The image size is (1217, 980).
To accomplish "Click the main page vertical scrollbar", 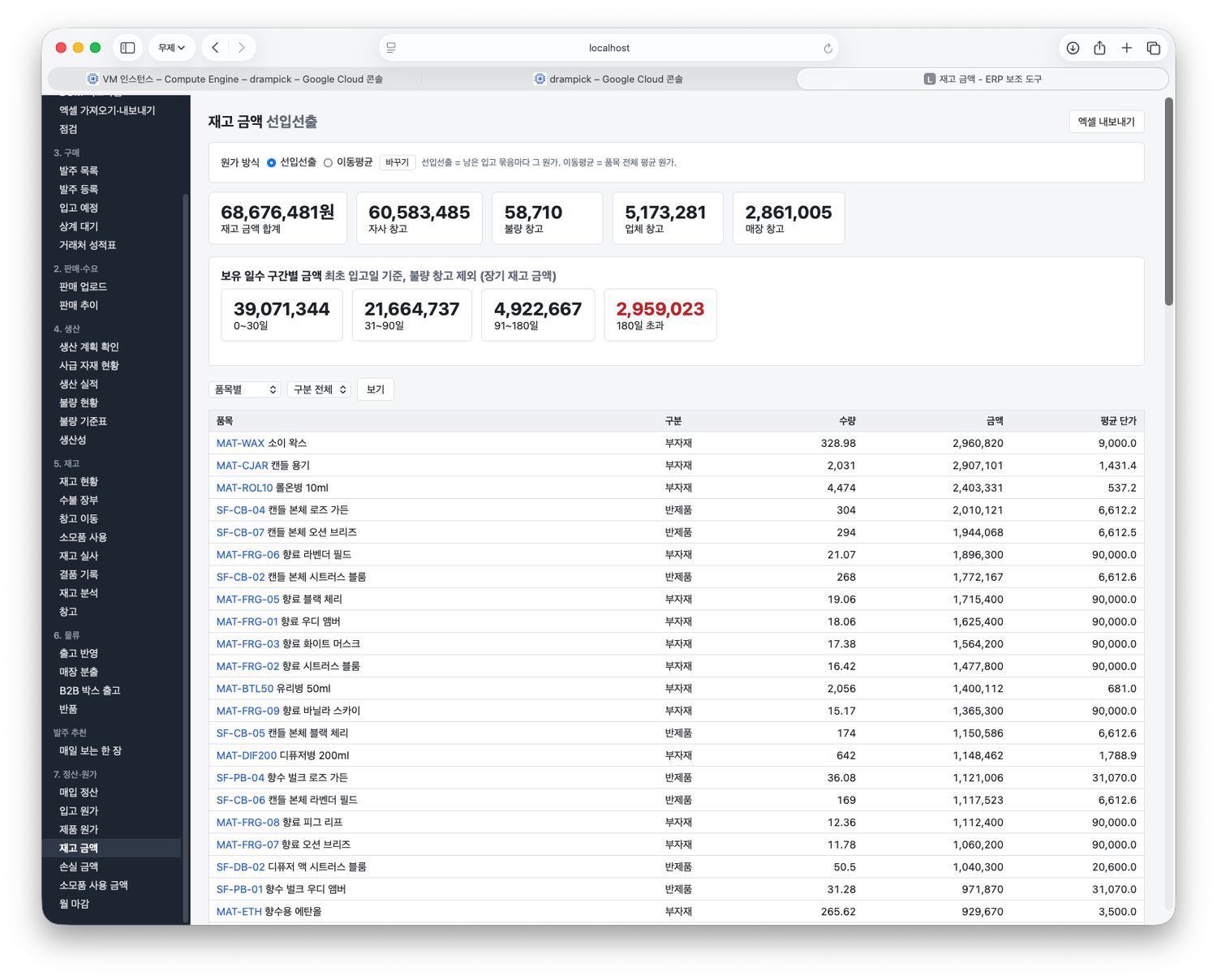I will (x=1169, y=202).
